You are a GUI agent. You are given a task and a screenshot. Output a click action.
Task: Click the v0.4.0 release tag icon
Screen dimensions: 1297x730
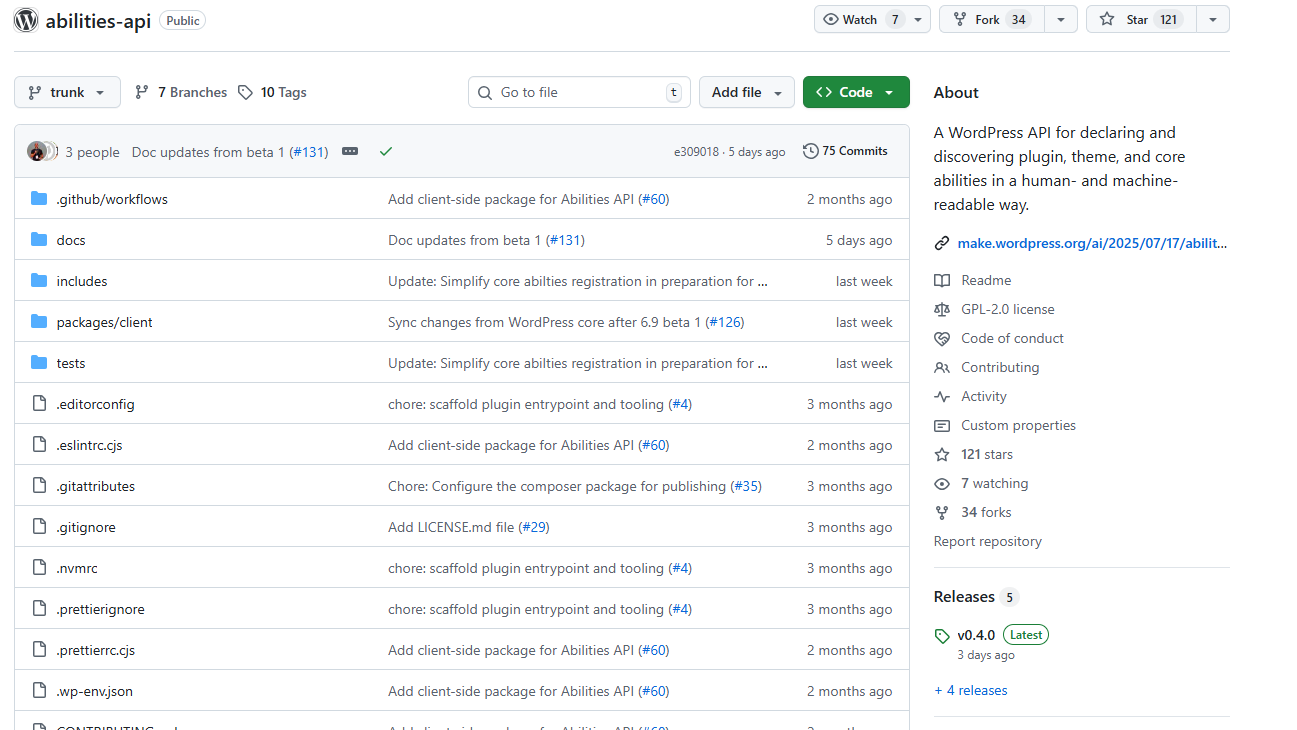tap(941, 636)
